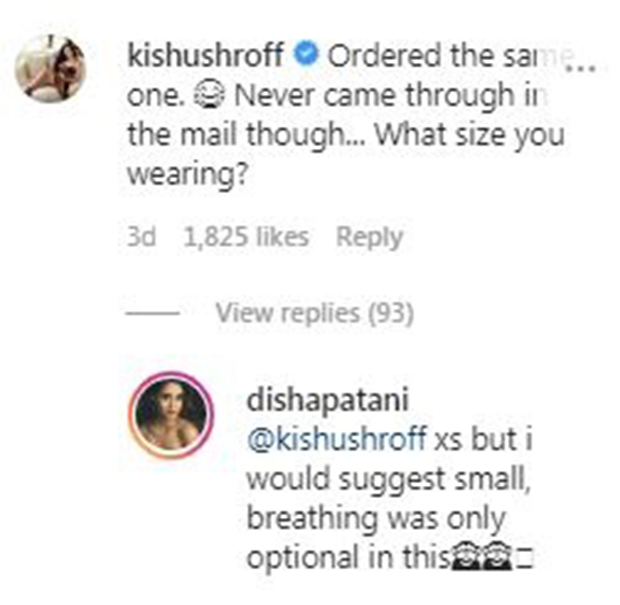Image resolution: width=620 pixels, height=605 pixels.
Task: Click the square placeholder glyph ending the reply
Action: (x=525, y=560)
